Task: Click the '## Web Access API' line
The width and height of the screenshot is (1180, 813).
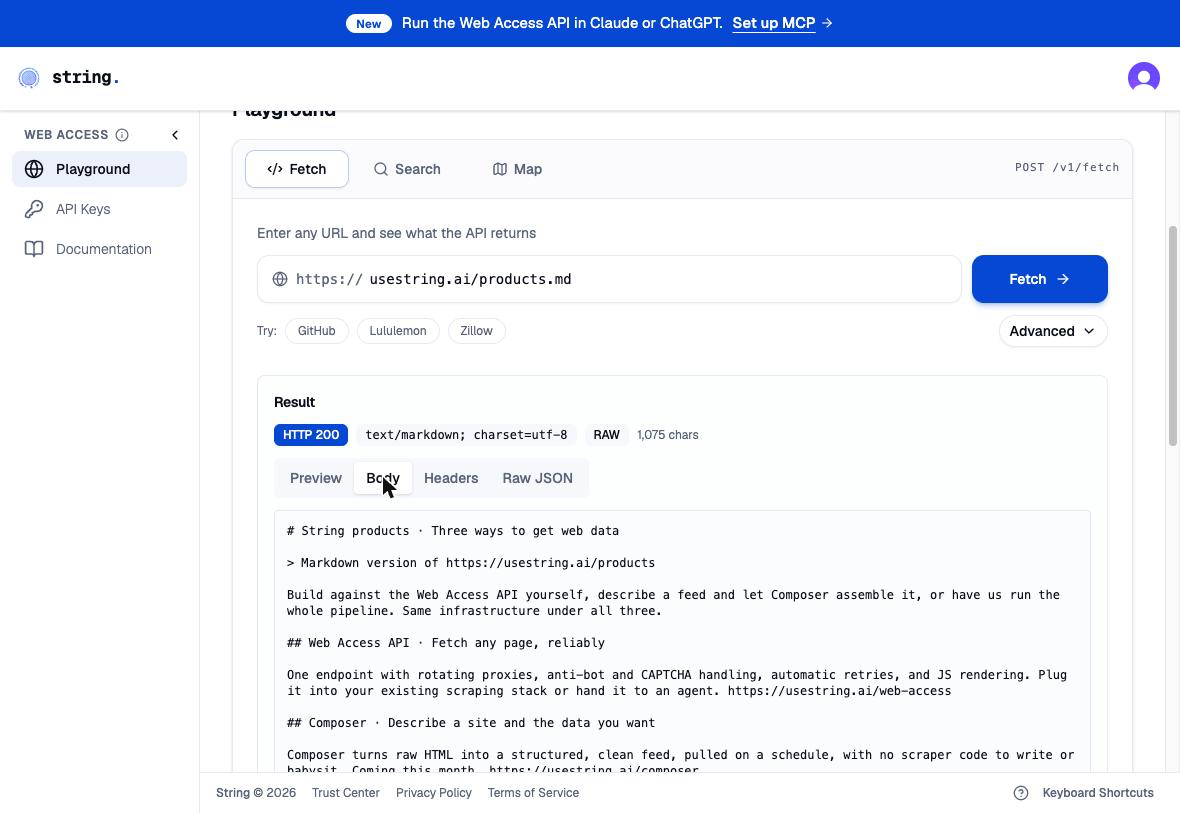Action: coord(446,643)
